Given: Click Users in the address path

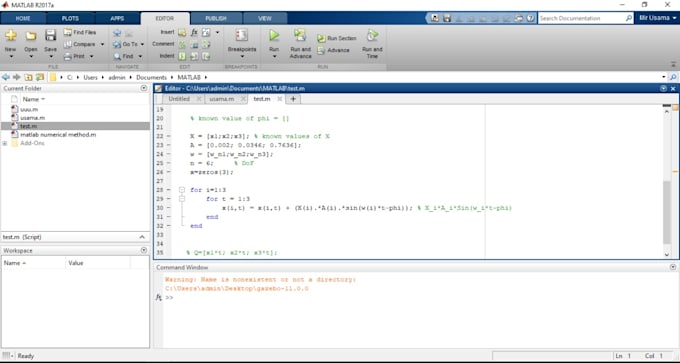Looking at the screenshot, I should [90, 77].
